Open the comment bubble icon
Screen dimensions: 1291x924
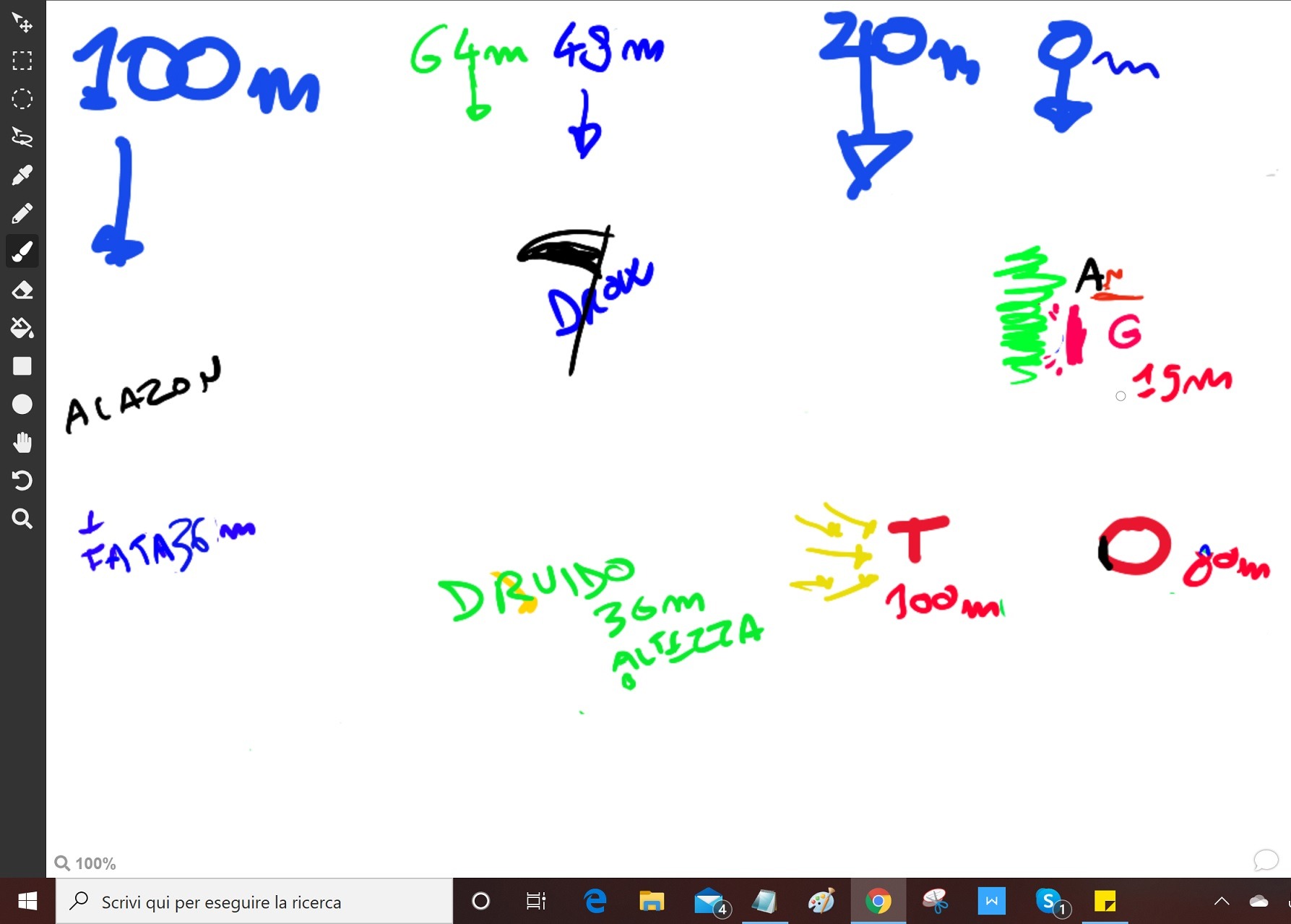(x=1266, y=860)
